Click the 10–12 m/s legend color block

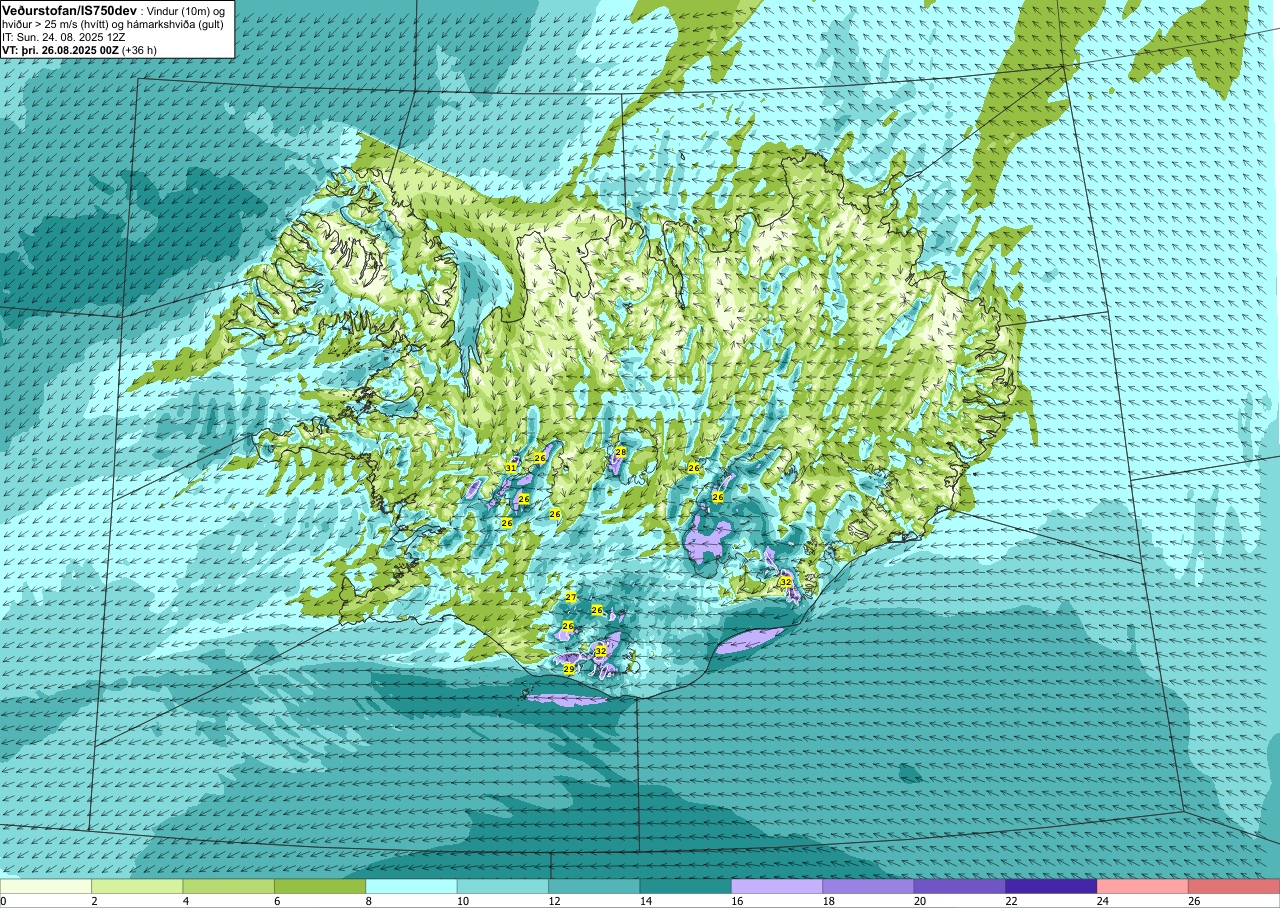pyautogui.click(x=503, y=887)
